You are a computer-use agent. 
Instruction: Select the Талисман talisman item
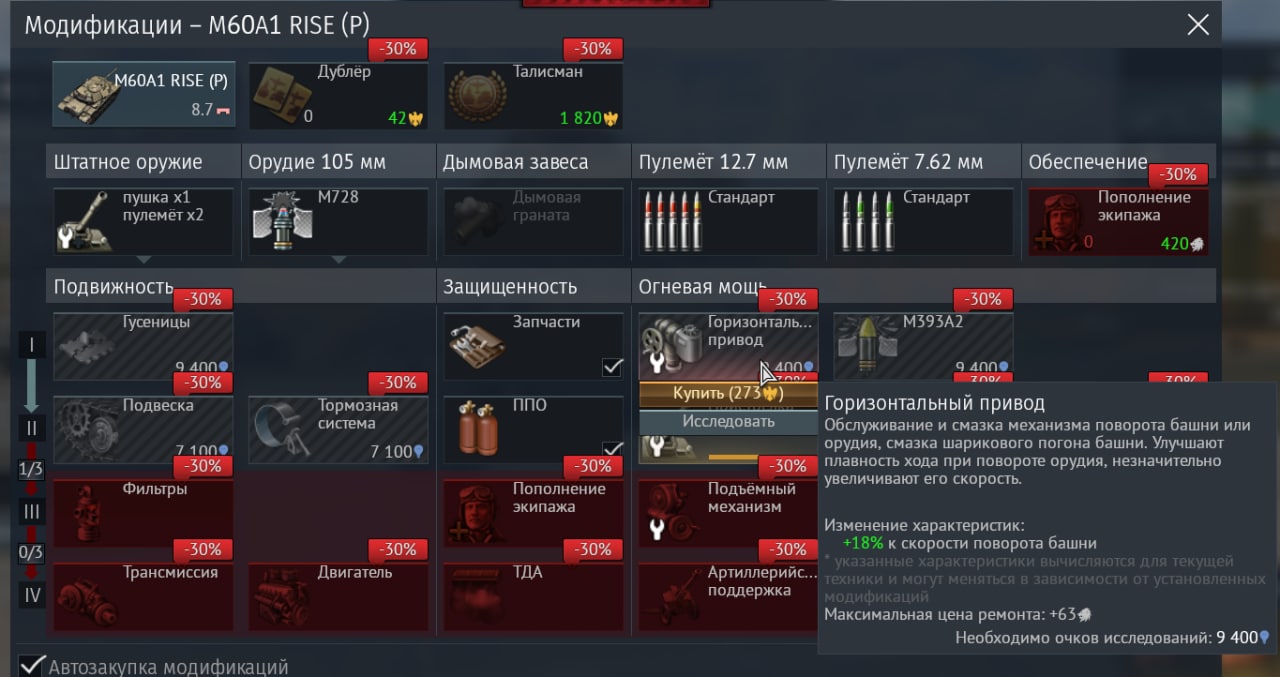coord(533,95)
